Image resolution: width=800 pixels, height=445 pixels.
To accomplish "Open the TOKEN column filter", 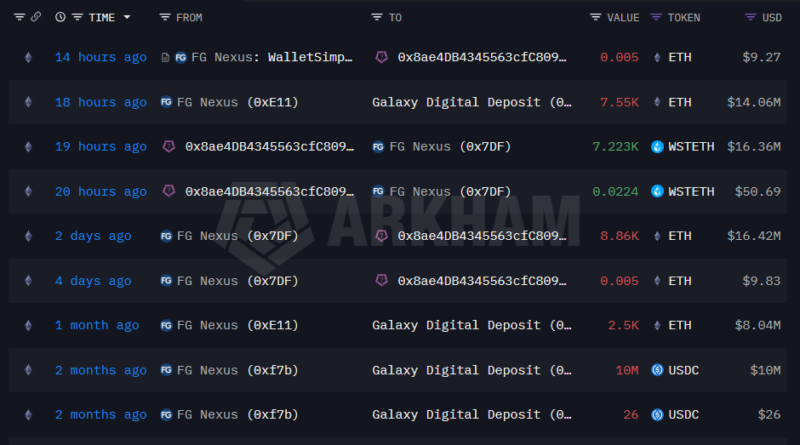I will [656, 17].
